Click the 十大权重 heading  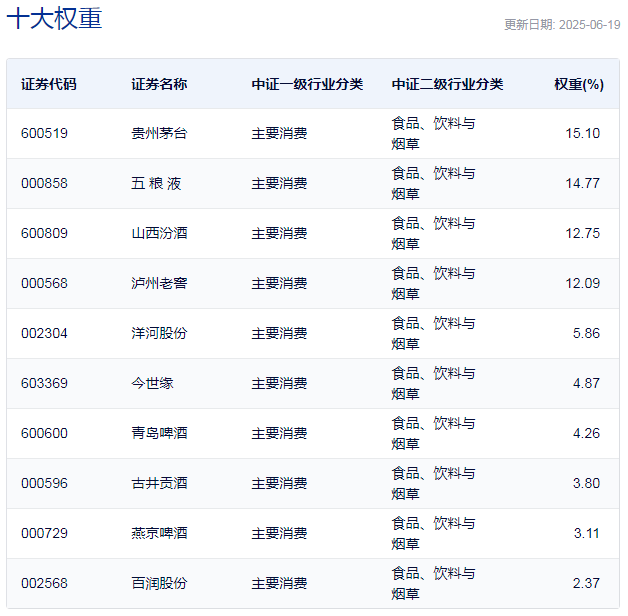click(x=54, y=18)
